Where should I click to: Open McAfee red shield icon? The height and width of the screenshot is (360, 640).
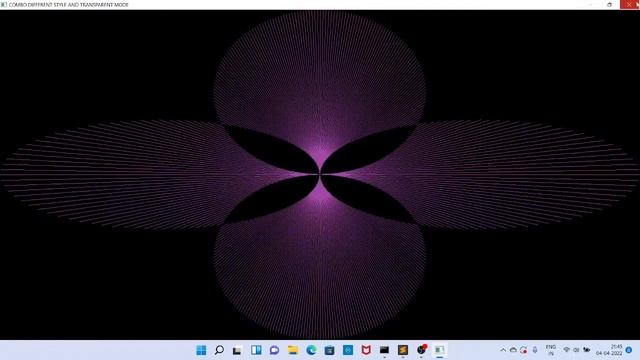tap(366, 350)
